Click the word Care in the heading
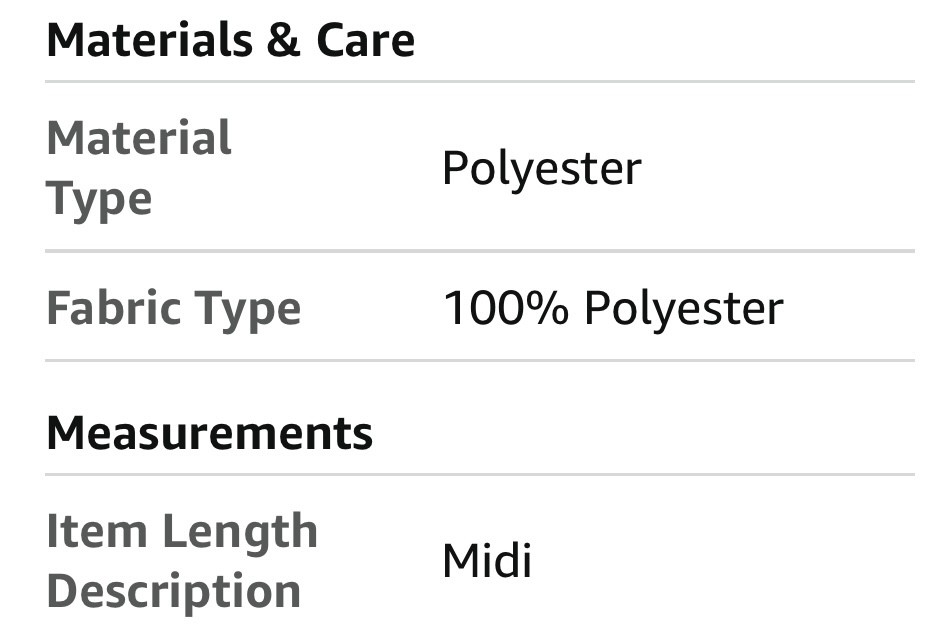This screenshot has height=630, width=931. click(365, 41)
